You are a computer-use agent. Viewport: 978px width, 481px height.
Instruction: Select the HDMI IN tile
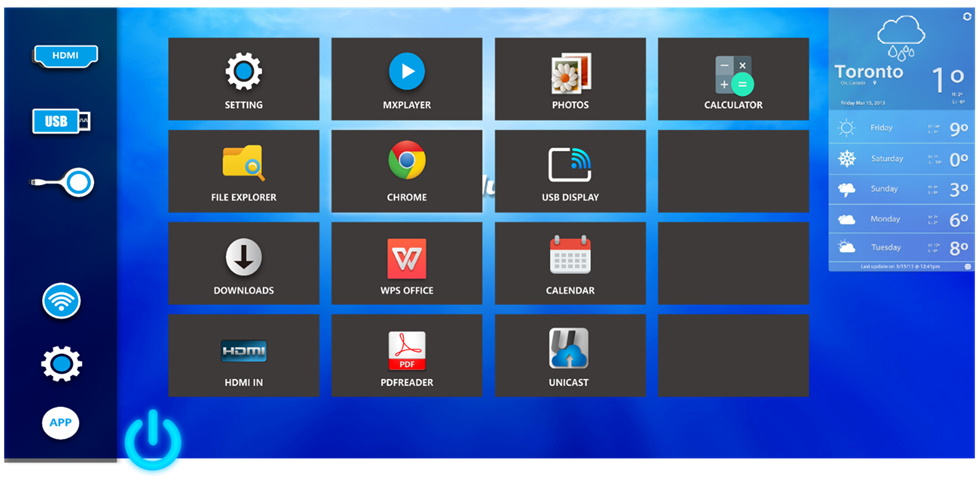243,356
